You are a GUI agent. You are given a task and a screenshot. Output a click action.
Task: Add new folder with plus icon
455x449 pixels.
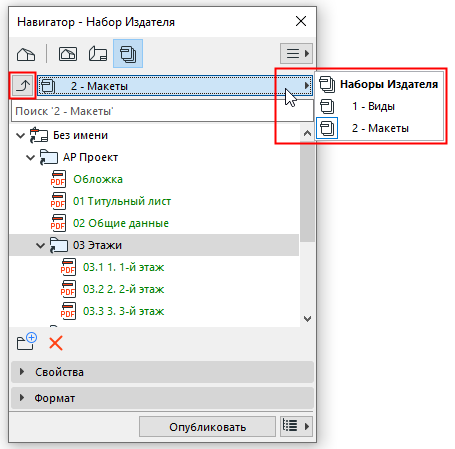pyautogui.click(x=27, y=342)
